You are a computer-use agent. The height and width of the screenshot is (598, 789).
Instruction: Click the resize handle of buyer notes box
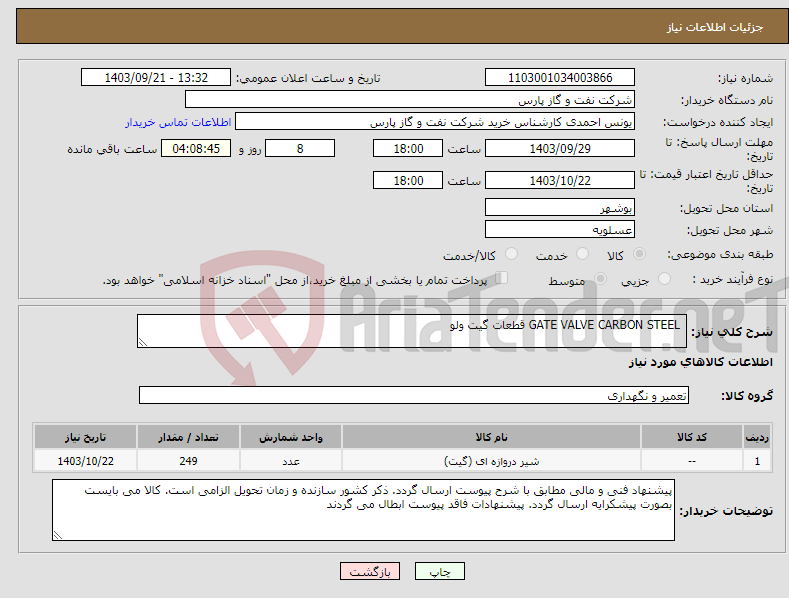[58, 535]
